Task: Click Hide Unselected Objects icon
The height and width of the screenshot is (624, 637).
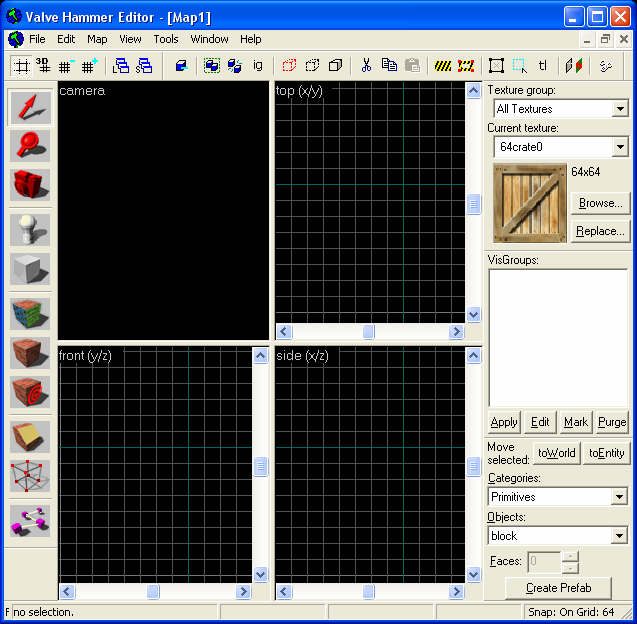Action: (x=312, y=66)
